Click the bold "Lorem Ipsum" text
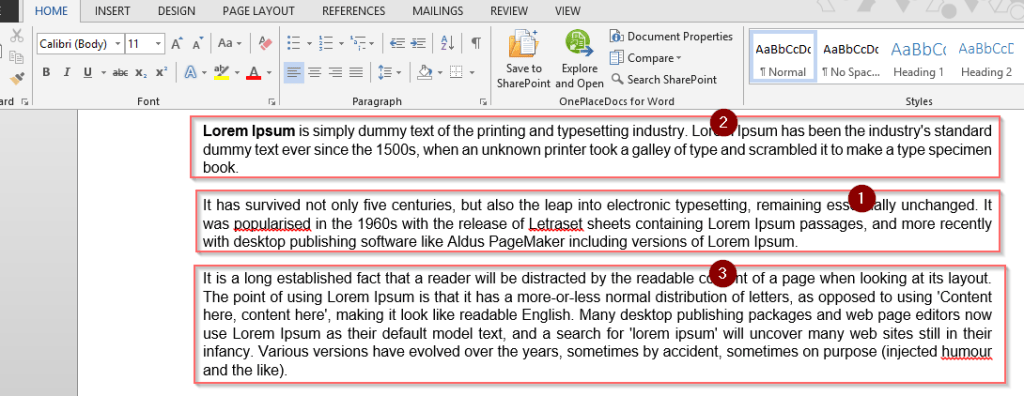Screen dimensions: 1024x396 pyautogui.click(x=249, y=131)
